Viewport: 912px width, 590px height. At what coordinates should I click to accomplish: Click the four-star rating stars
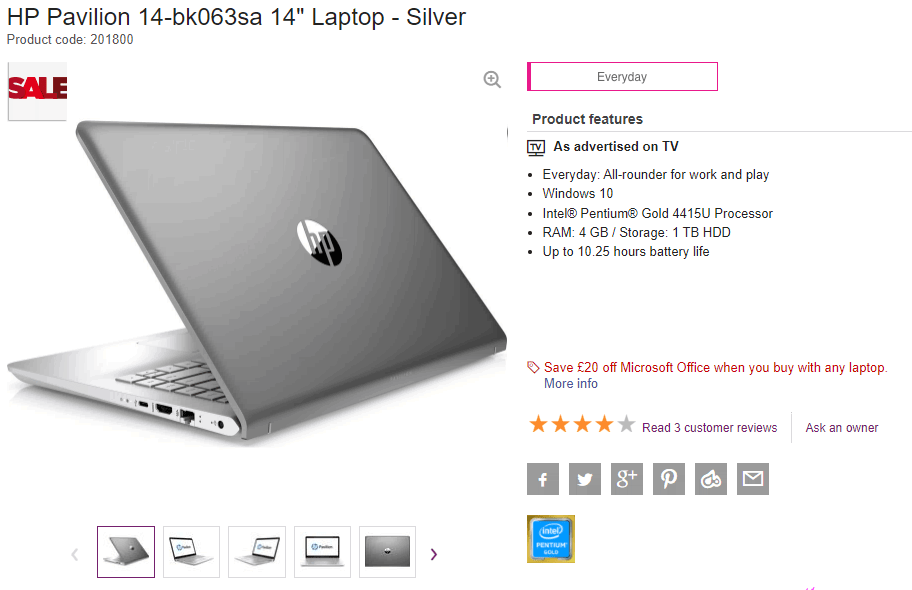(x=582, y=424)
